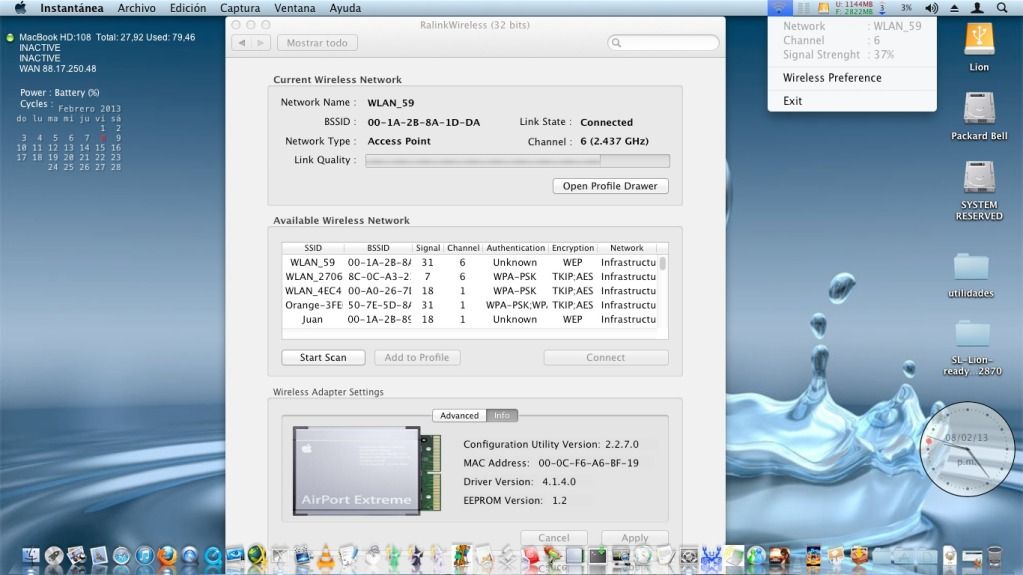
Task: Open the Captura menu
Action: tap(240, 8)
